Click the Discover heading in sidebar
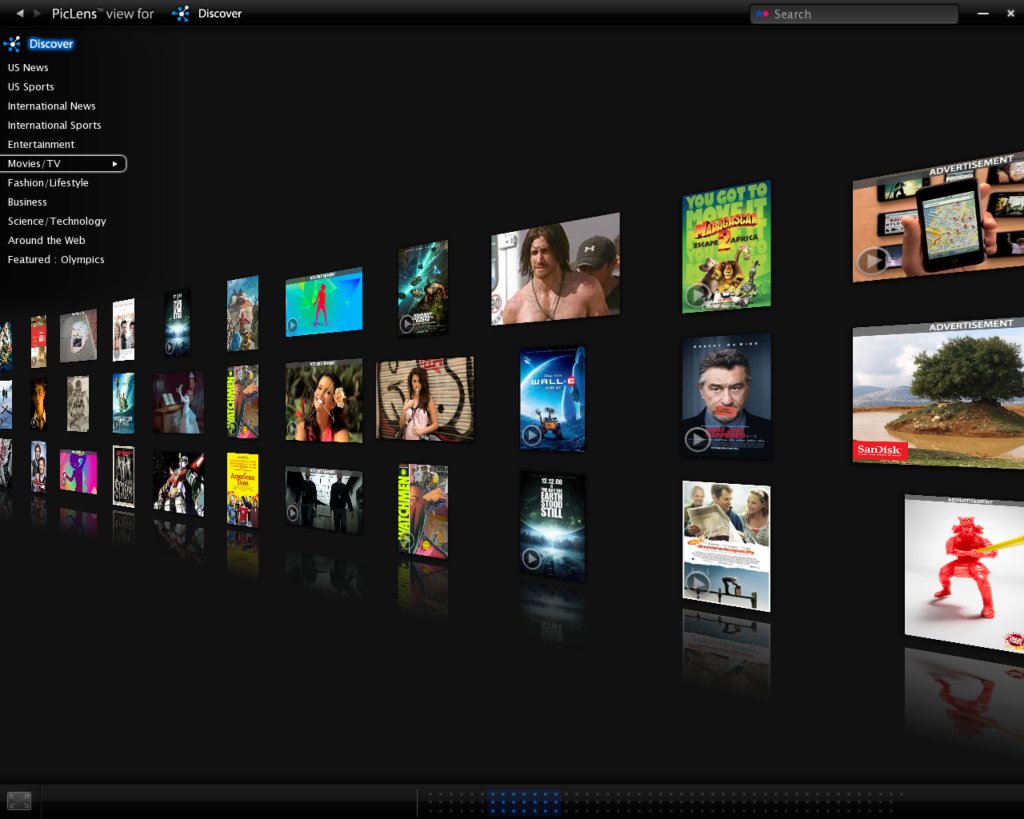1024x819 pixels. pyautogui.click(x=51, y=44)
